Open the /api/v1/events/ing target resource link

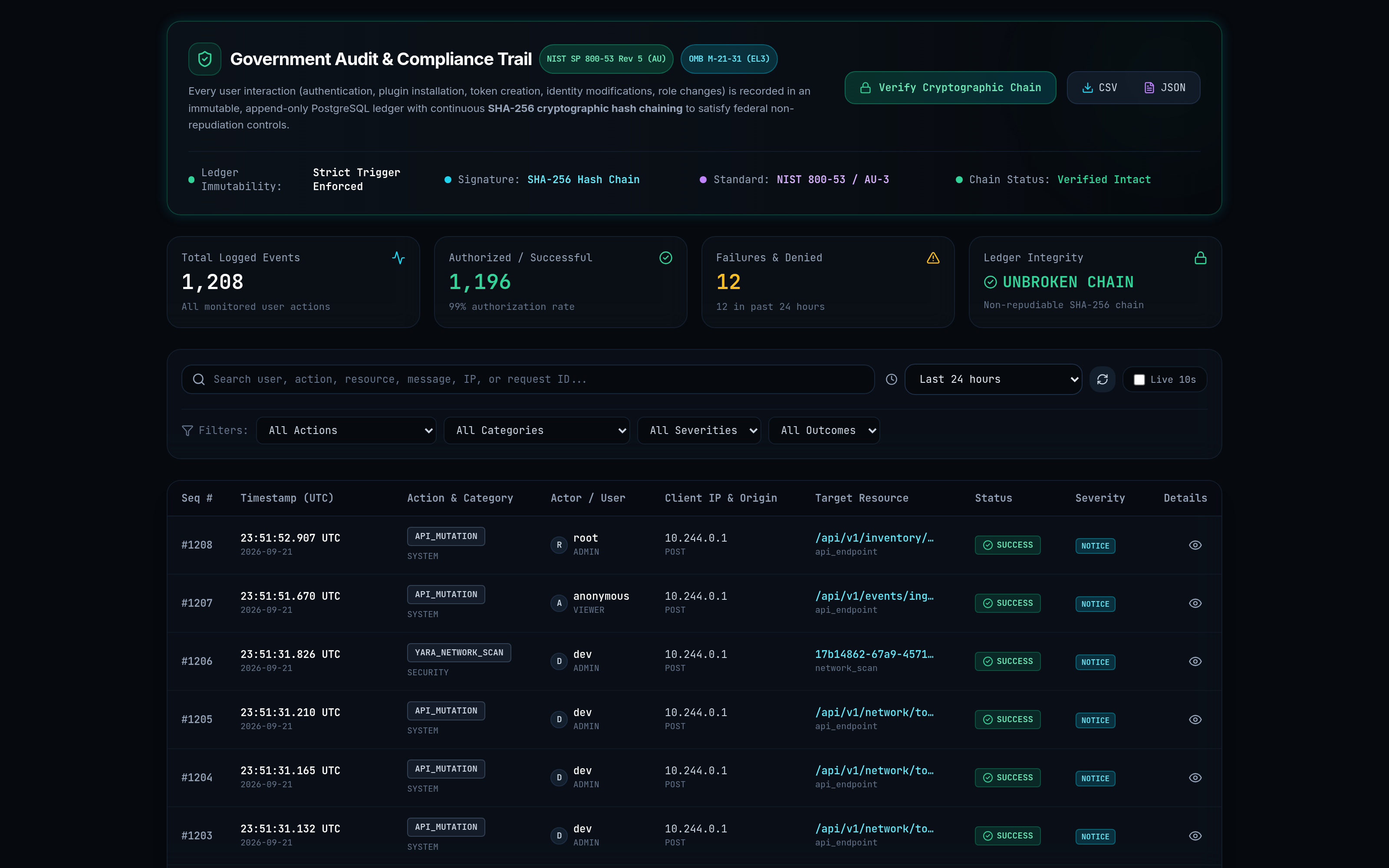point(874,596)
